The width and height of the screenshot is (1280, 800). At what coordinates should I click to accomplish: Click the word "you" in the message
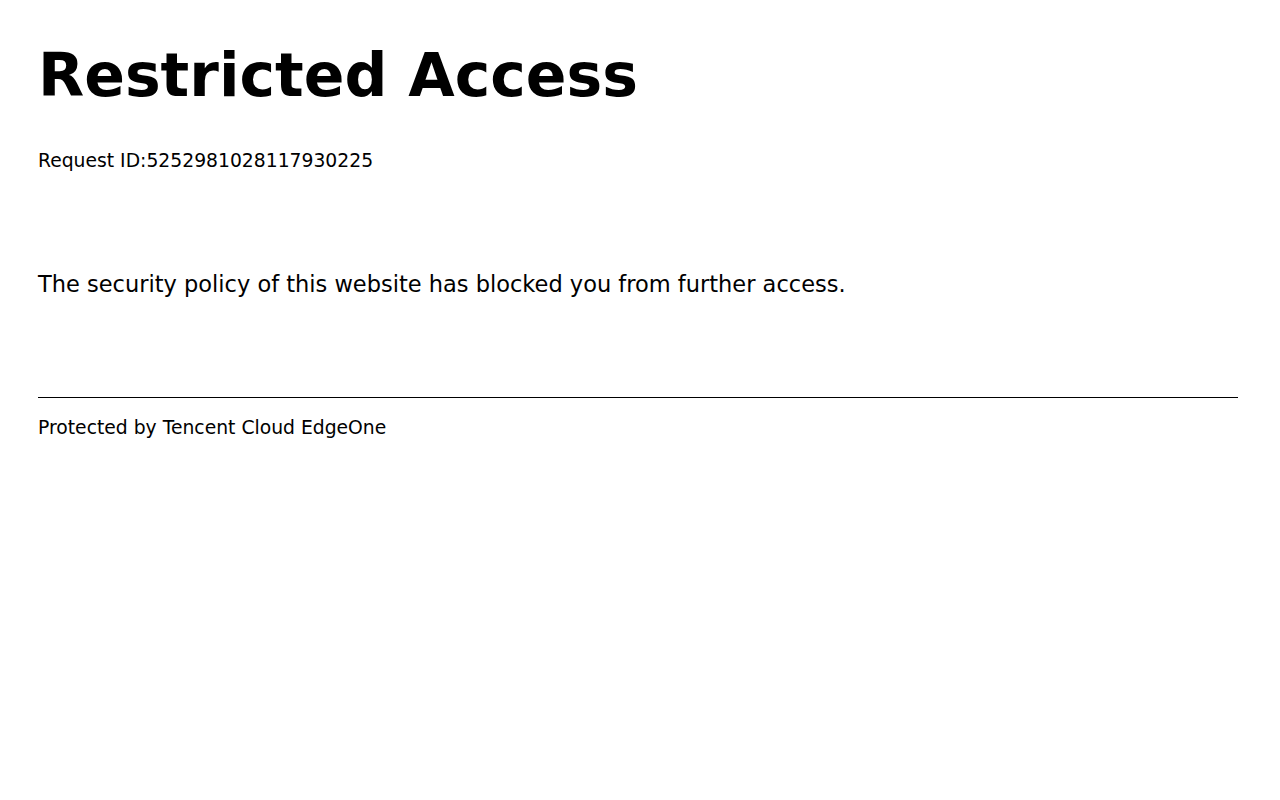point(590,285)
